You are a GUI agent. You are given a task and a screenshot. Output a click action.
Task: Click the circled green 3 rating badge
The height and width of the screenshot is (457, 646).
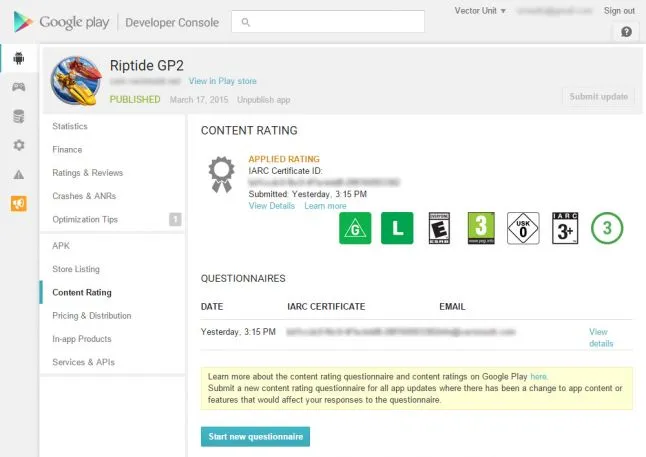(x=607, y=228)
